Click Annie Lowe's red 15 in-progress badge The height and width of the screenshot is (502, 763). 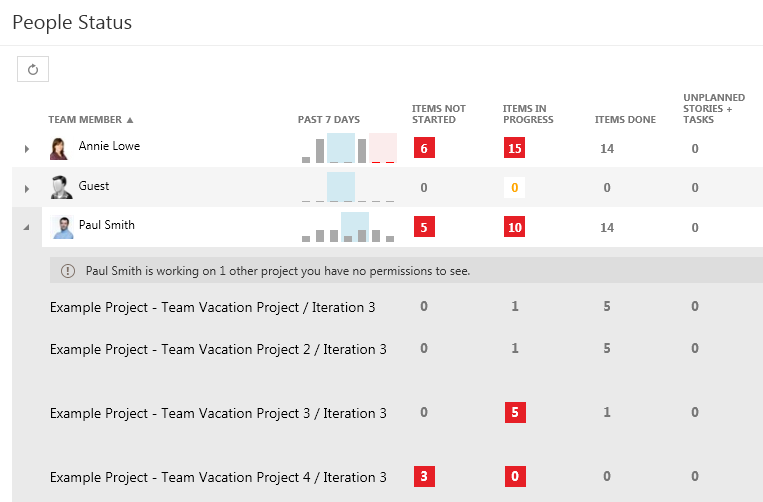[514, 148]
